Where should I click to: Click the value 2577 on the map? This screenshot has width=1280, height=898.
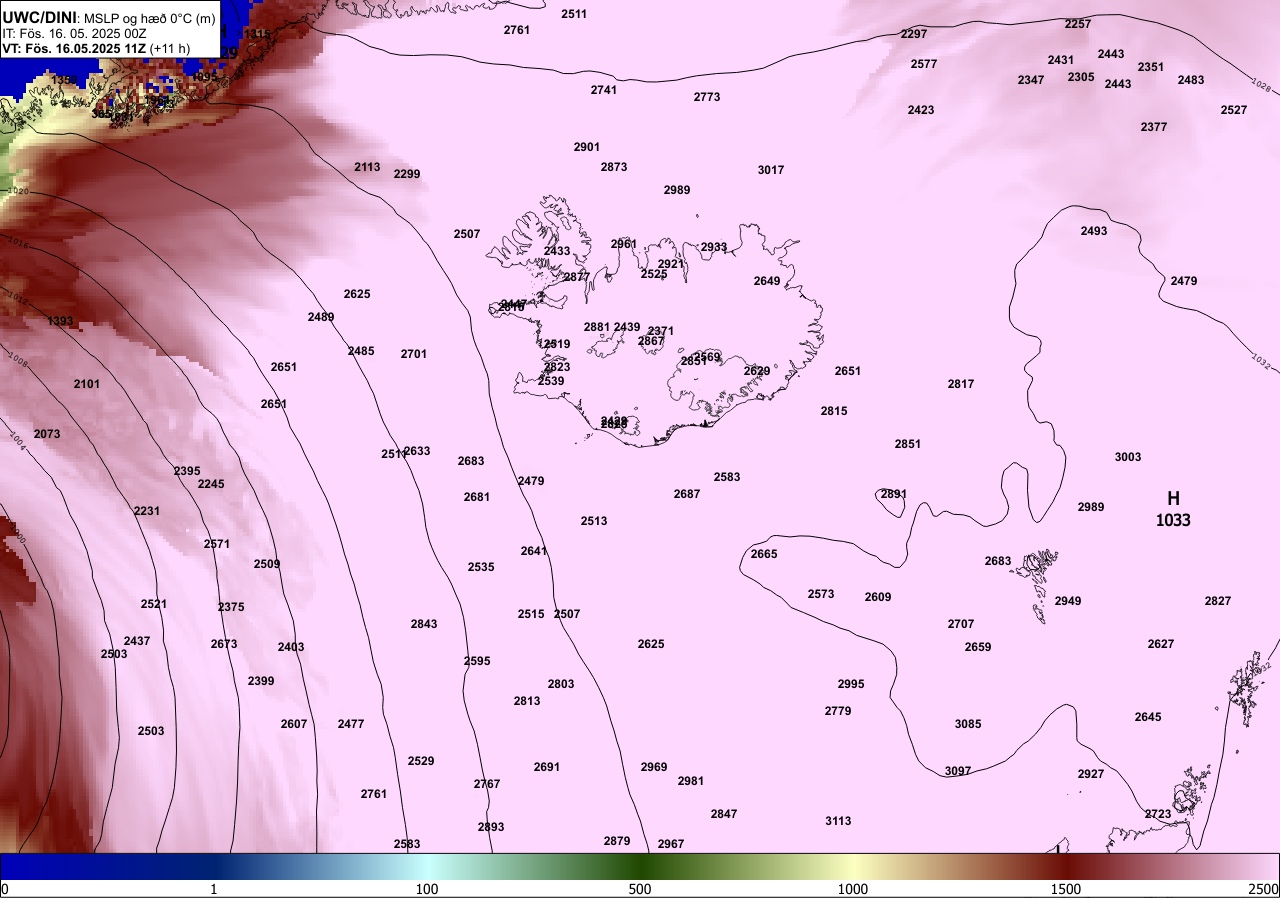[924, 64]
